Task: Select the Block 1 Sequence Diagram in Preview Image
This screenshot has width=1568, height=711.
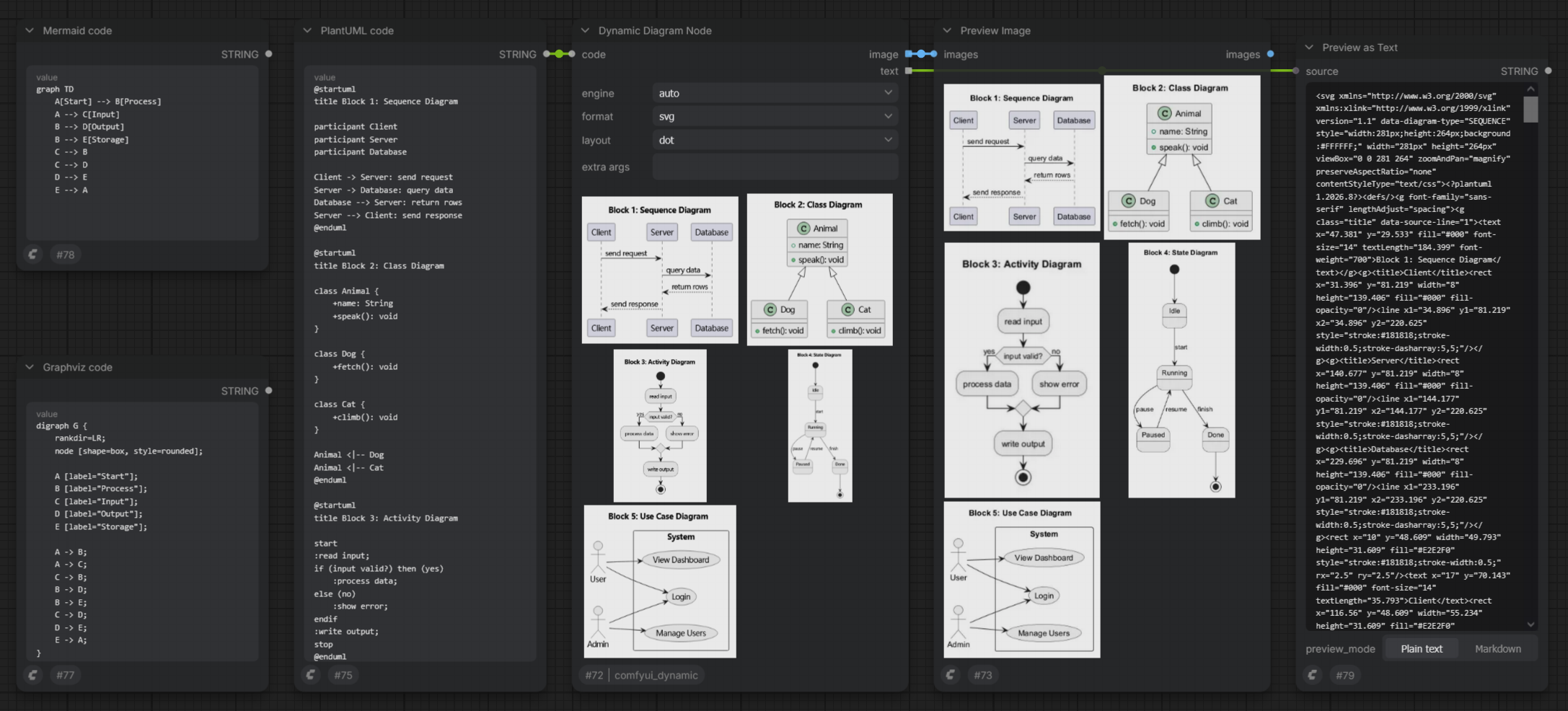Action: pos(1022,157)
